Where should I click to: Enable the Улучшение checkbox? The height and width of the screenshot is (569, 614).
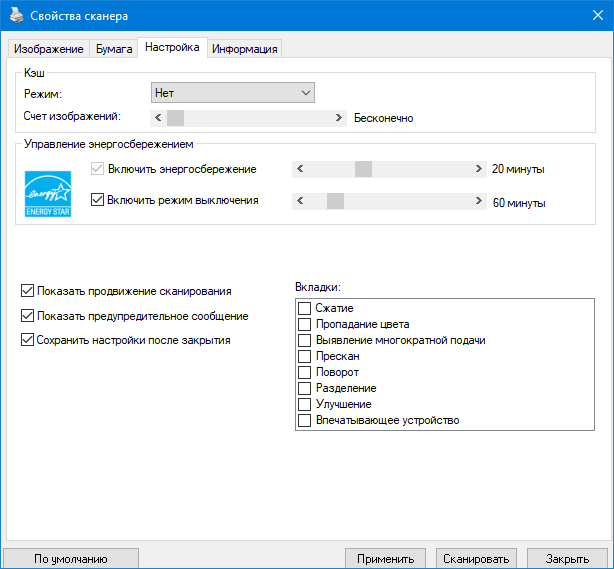(x=304, y=404)
